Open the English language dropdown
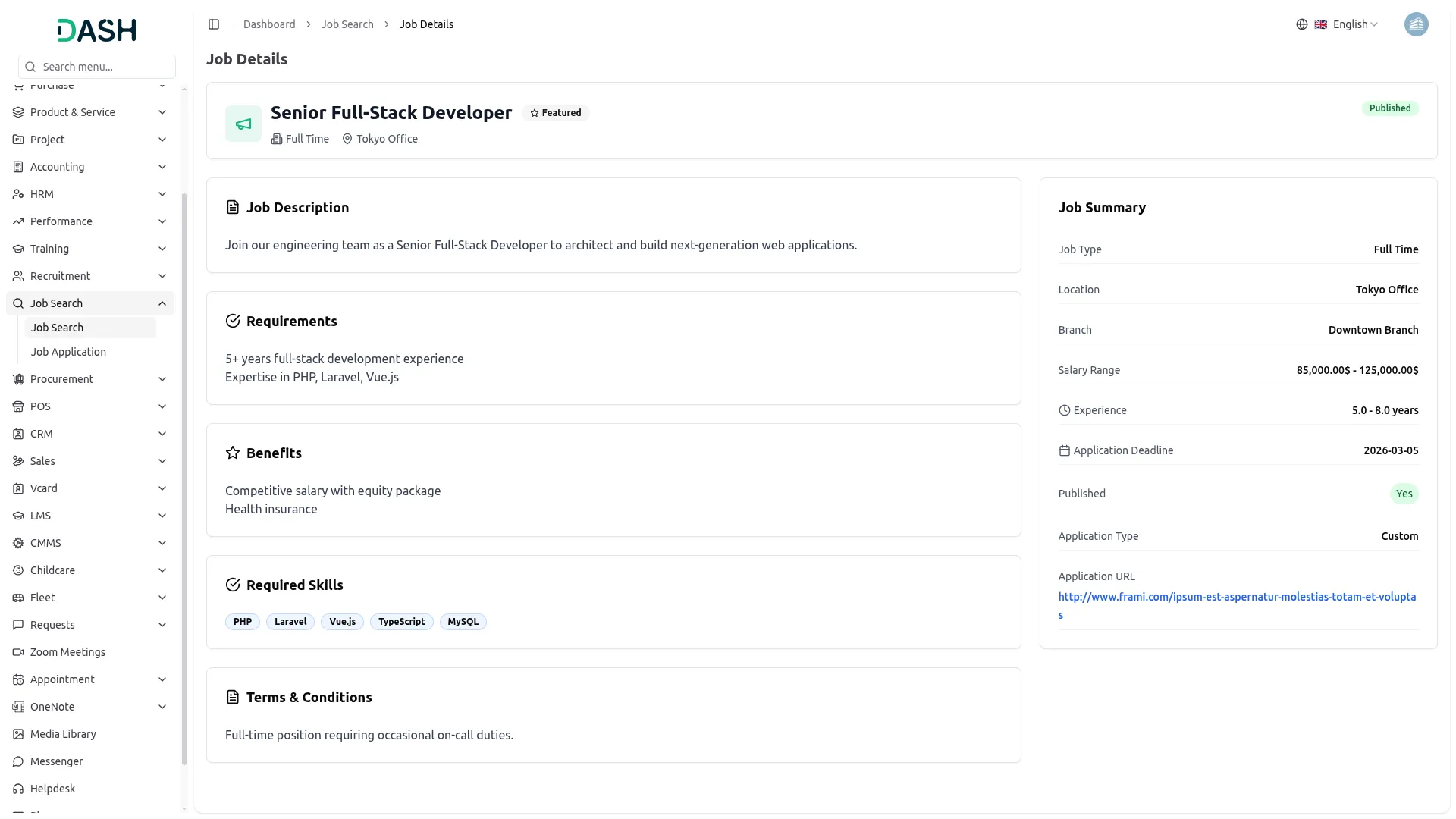Image resolution: width=1456 pixels, height=819 pixels. point(1354,24)
